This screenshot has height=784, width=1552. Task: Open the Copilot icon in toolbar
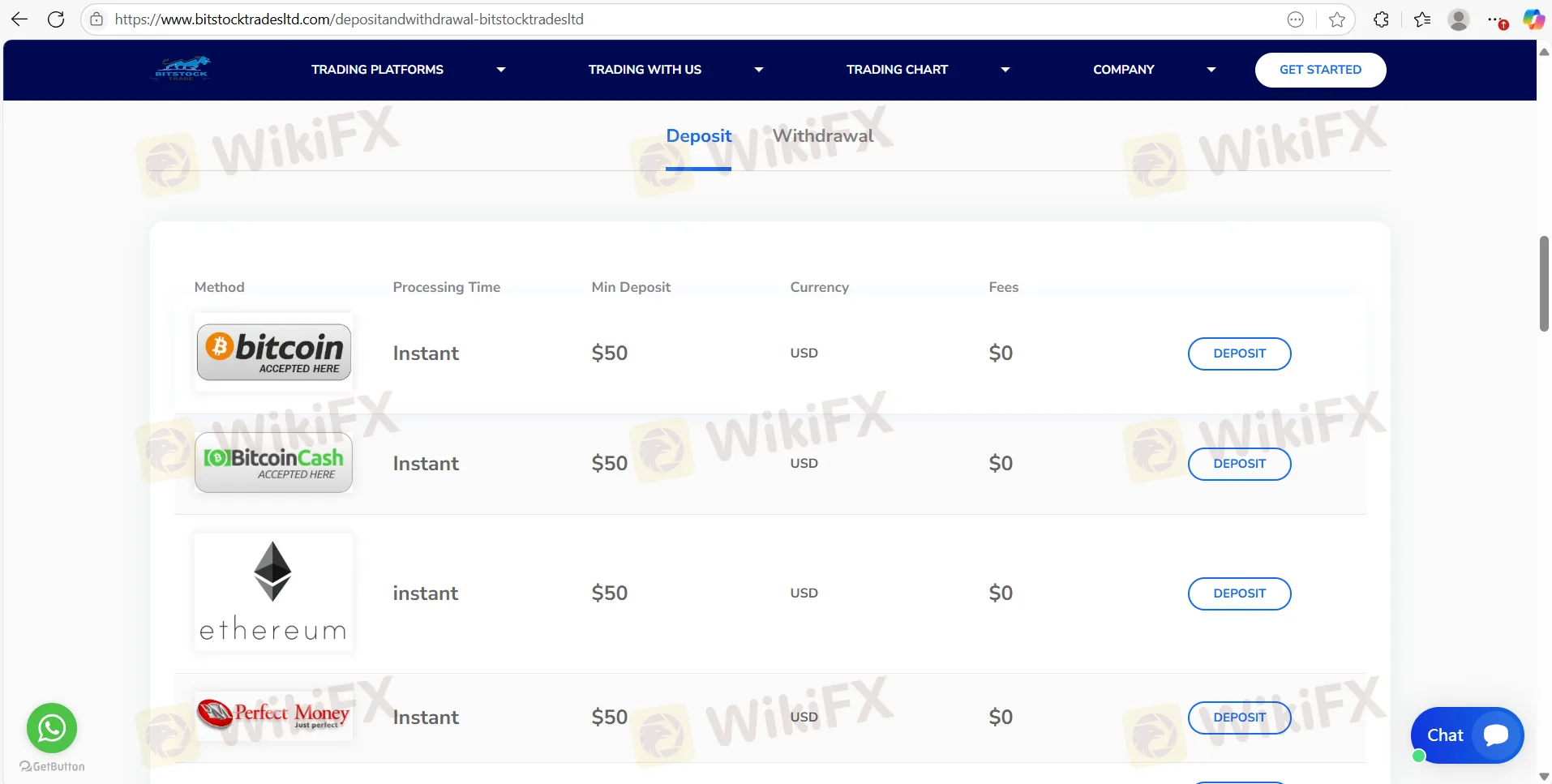(x=1533, y=19)
